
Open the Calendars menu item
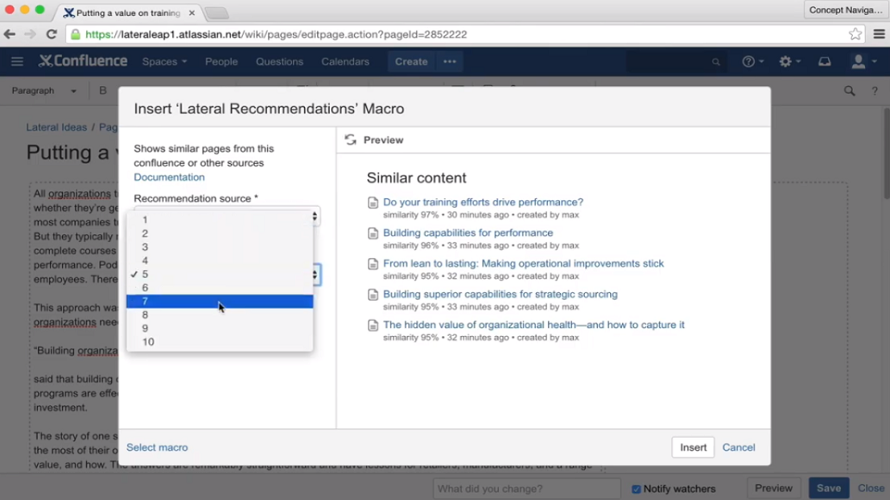(x=345, y=61)
